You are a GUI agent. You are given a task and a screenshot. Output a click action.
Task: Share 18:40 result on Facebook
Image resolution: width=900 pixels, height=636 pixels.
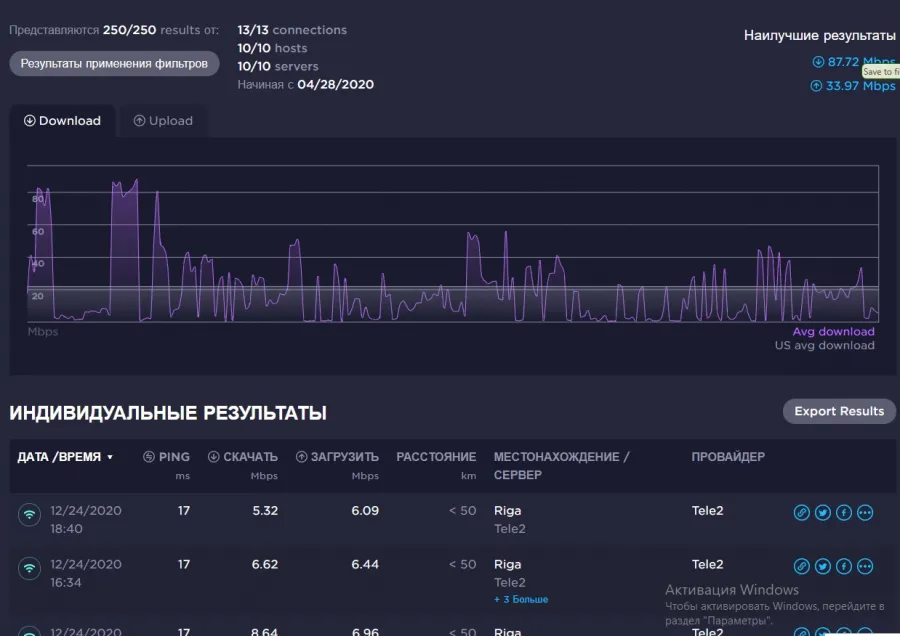pos(844,512)
